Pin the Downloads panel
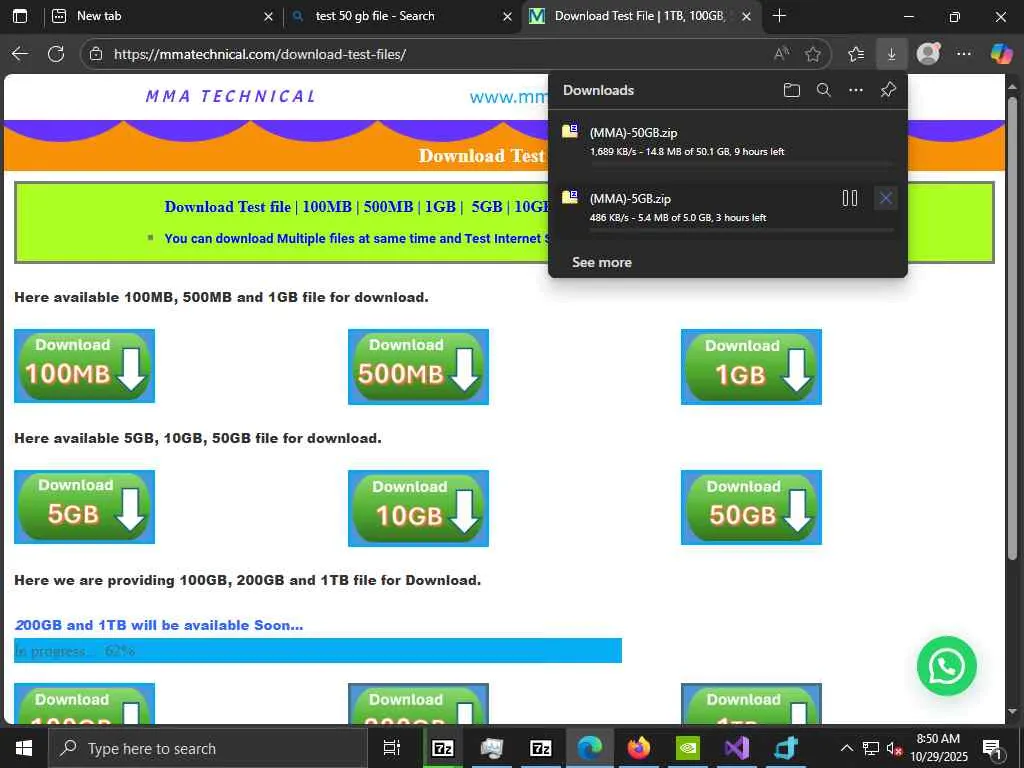 coord(888,90)
